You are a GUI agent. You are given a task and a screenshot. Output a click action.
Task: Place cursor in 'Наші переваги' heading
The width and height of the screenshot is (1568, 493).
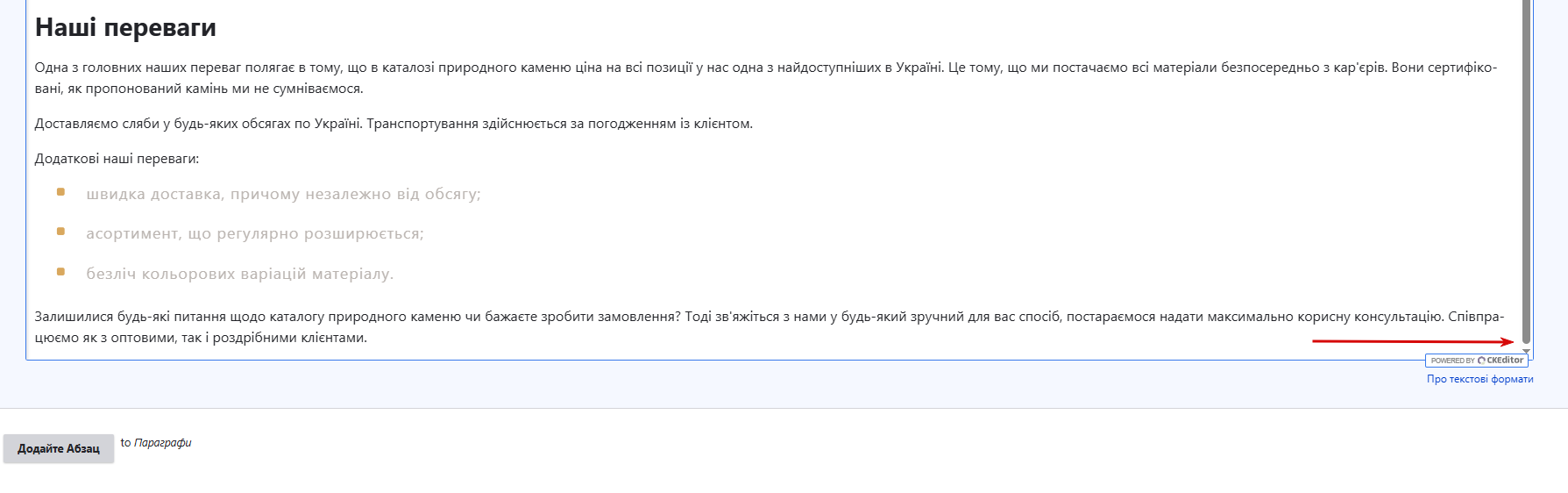(125, 28)
